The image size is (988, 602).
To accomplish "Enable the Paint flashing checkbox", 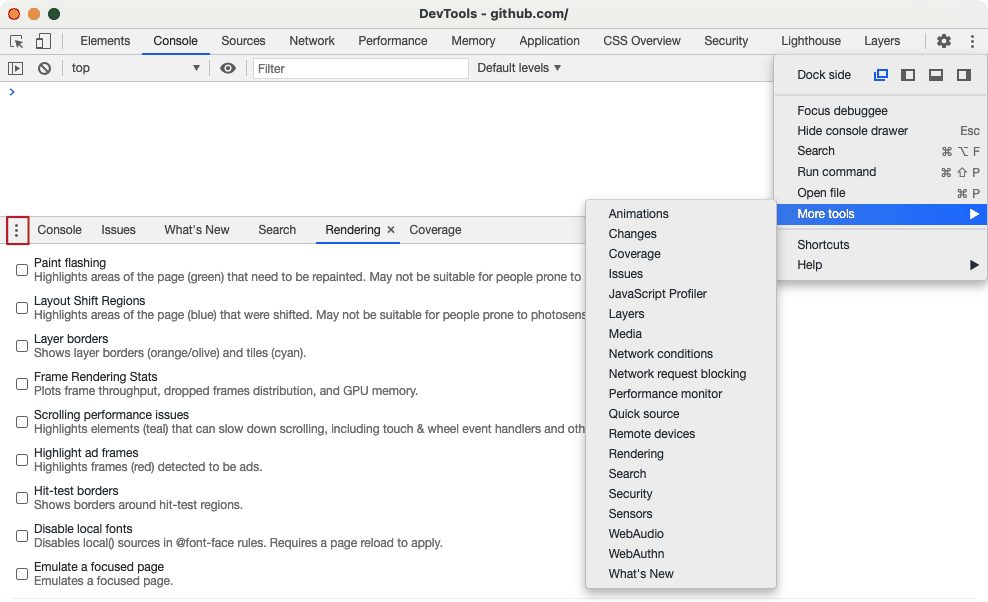I will pos(22,270).
